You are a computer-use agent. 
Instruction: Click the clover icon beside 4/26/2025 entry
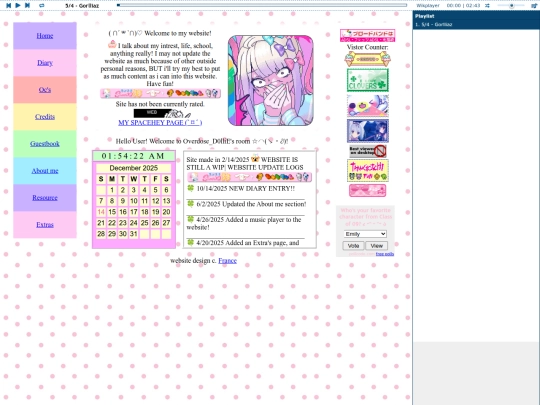click(x=190, y=219)
